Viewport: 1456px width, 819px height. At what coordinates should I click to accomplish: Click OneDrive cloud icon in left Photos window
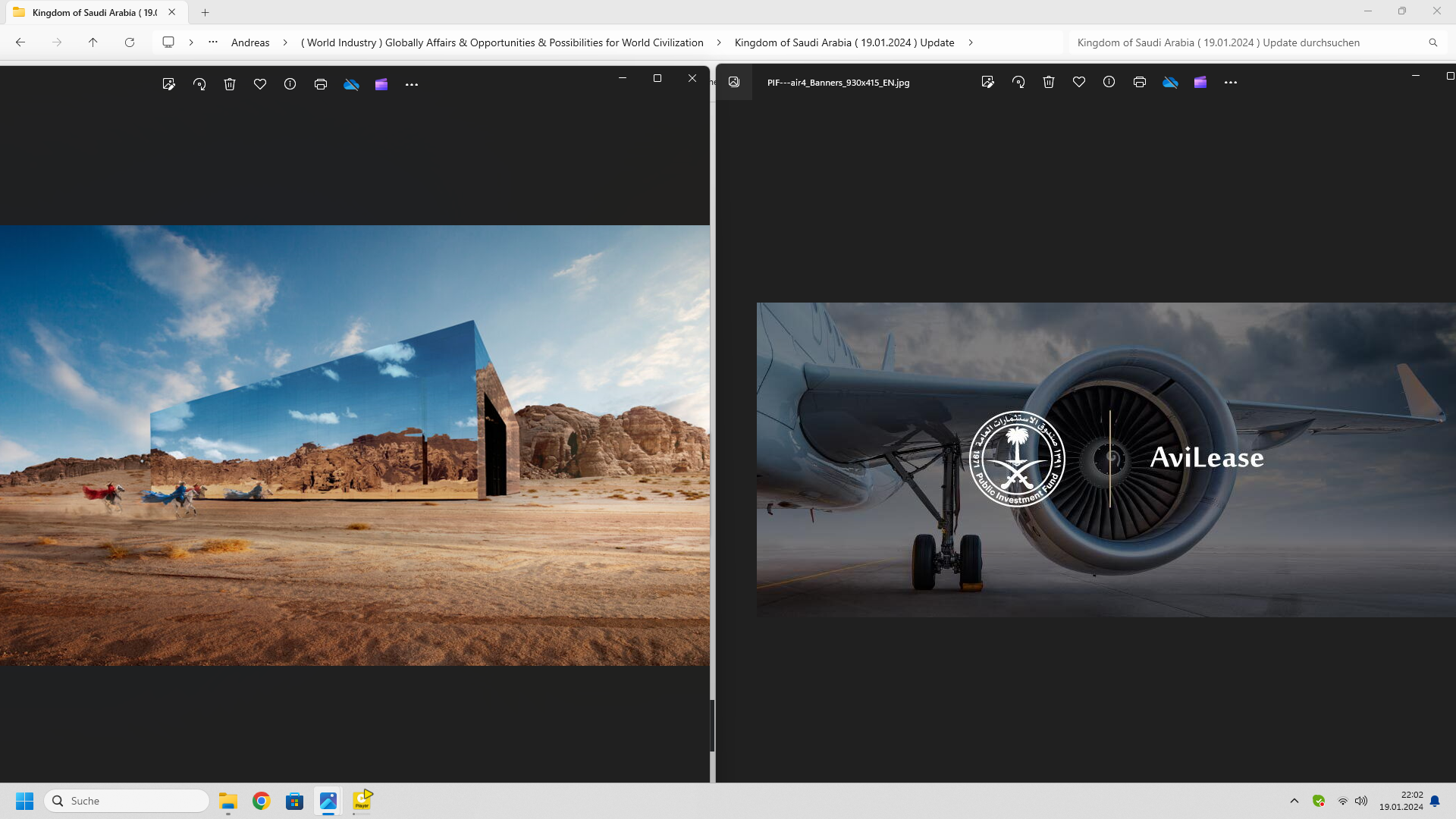pos(351,84)
